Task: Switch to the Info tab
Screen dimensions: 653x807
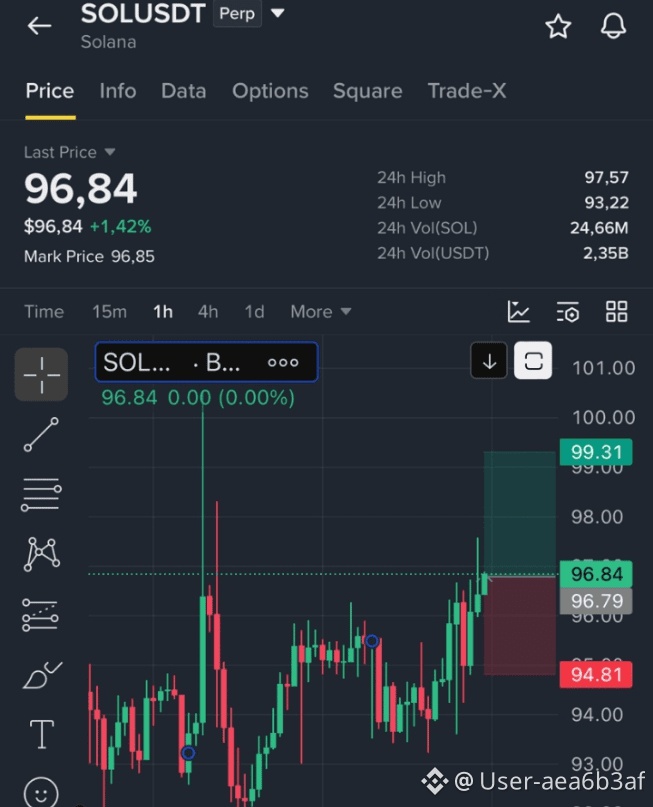Action: (x=118, y=91)
